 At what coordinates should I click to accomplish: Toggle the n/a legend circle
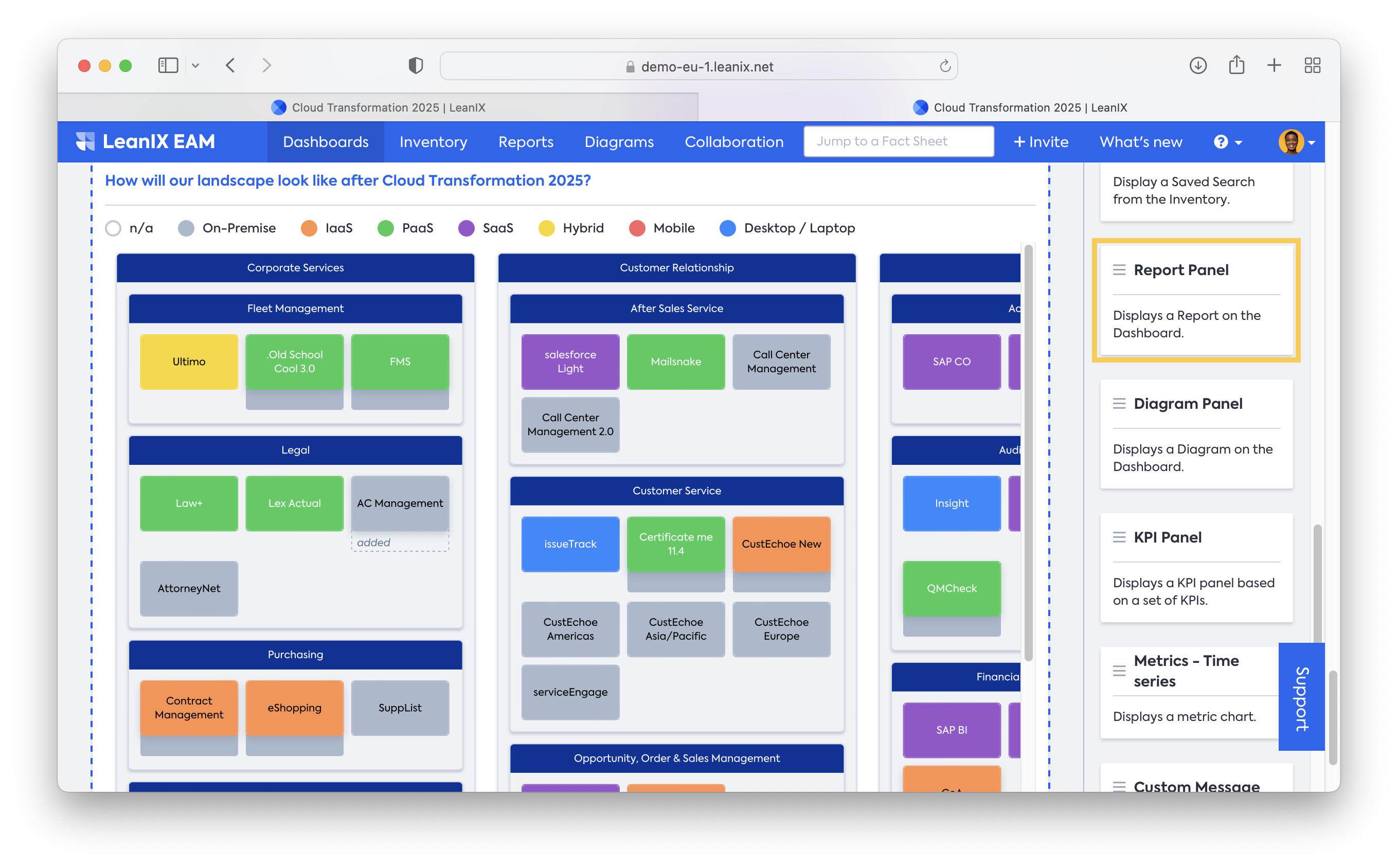pyautogui.click(x=113, y=228)
